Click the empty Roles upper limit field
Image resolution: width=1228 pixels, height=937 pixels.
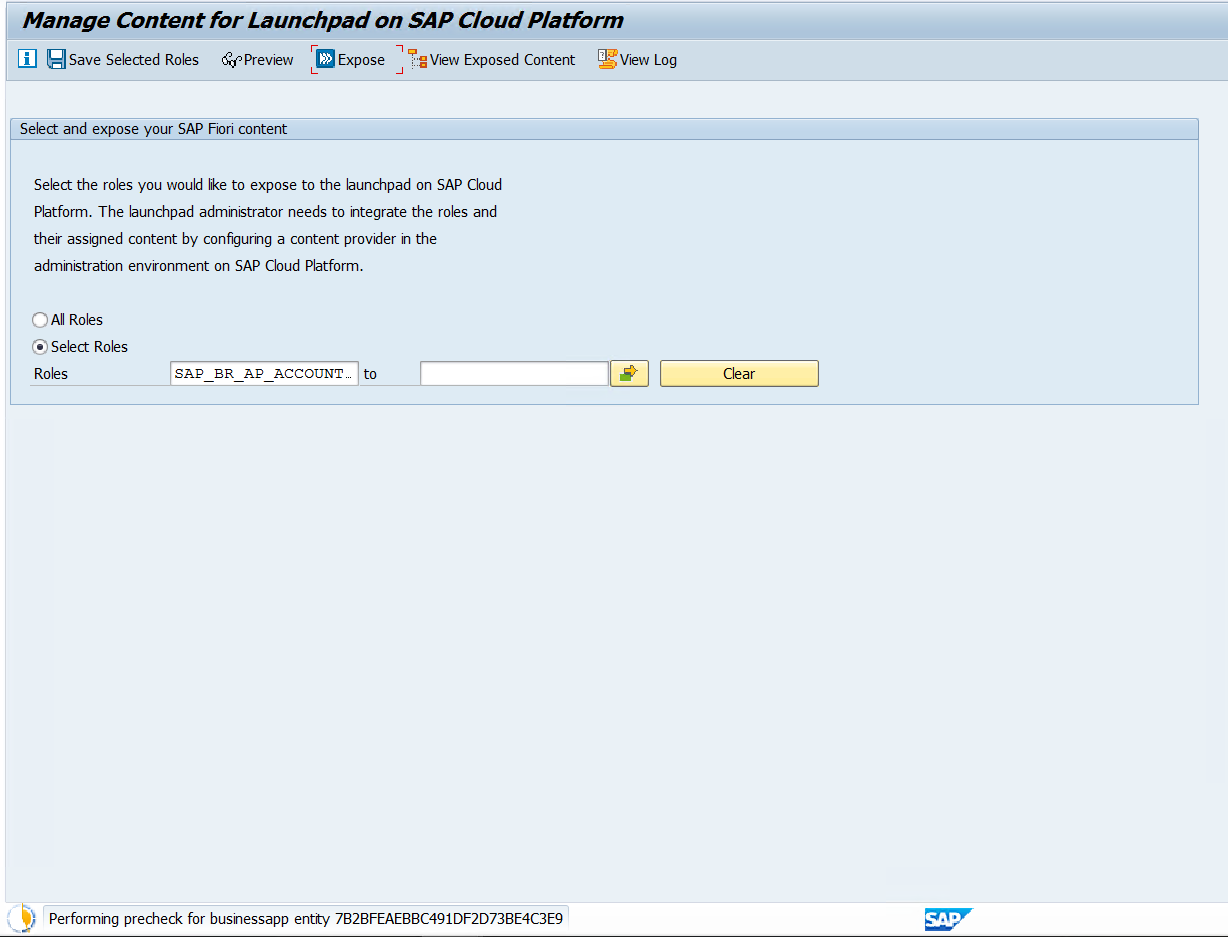pyautogui.click(x=514, y=373)
